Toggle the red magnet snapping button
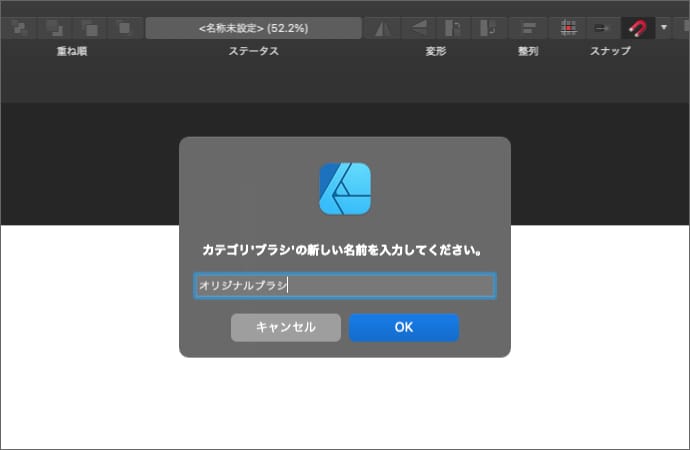Viewport: 690px width, 450px height. 636,27
